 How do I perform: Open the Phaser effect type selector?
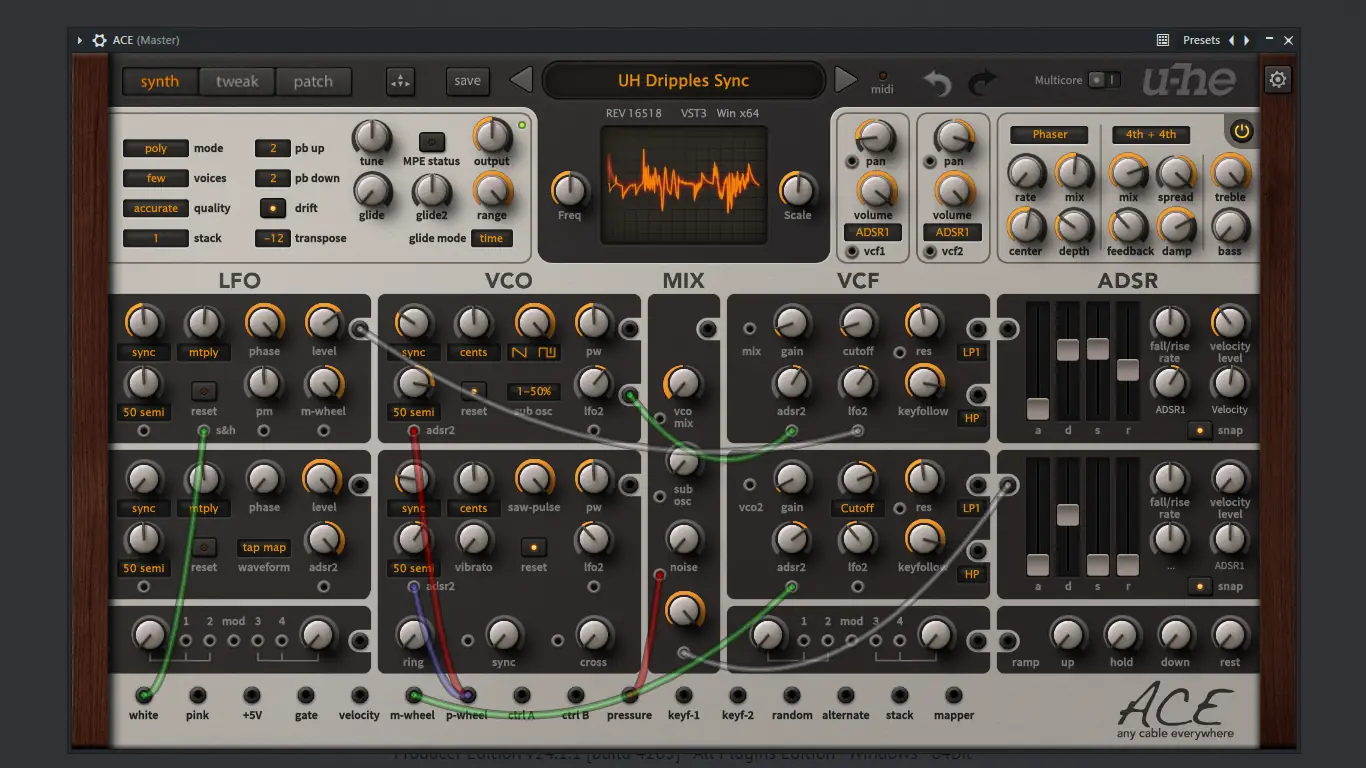(1050, 134)
